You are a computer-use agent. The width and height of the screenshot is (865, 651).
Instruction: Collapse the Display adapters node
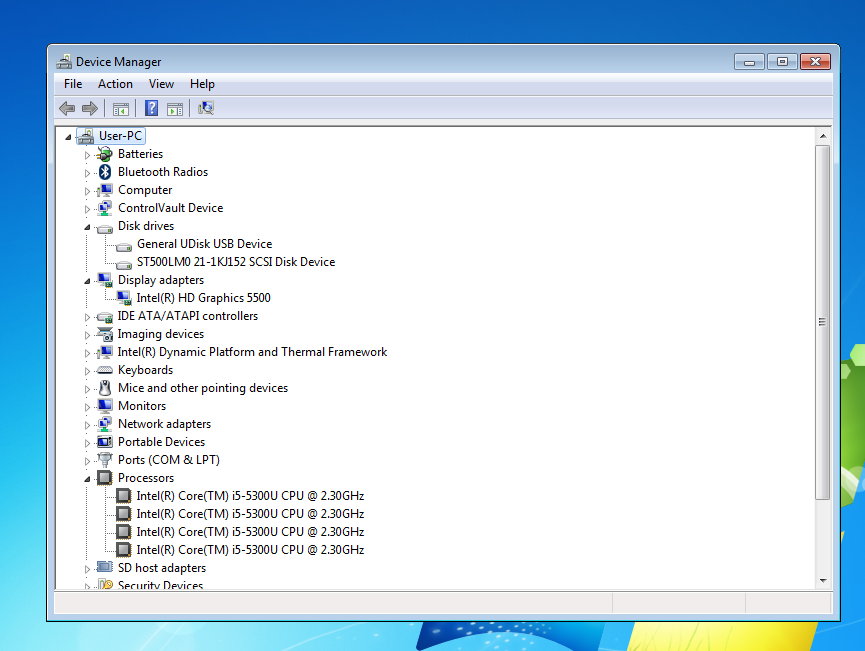coord(87,281)
